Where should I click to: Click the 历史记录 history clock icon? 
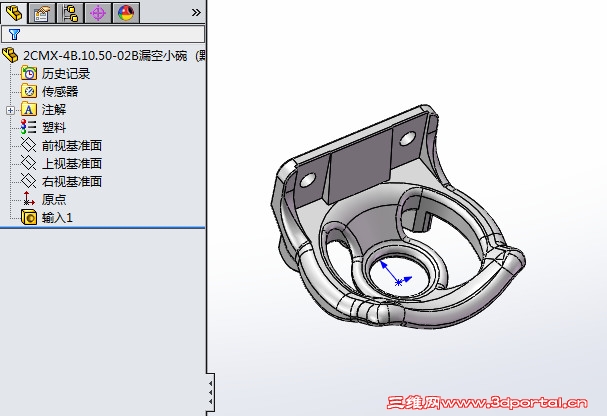coord(29,74)
